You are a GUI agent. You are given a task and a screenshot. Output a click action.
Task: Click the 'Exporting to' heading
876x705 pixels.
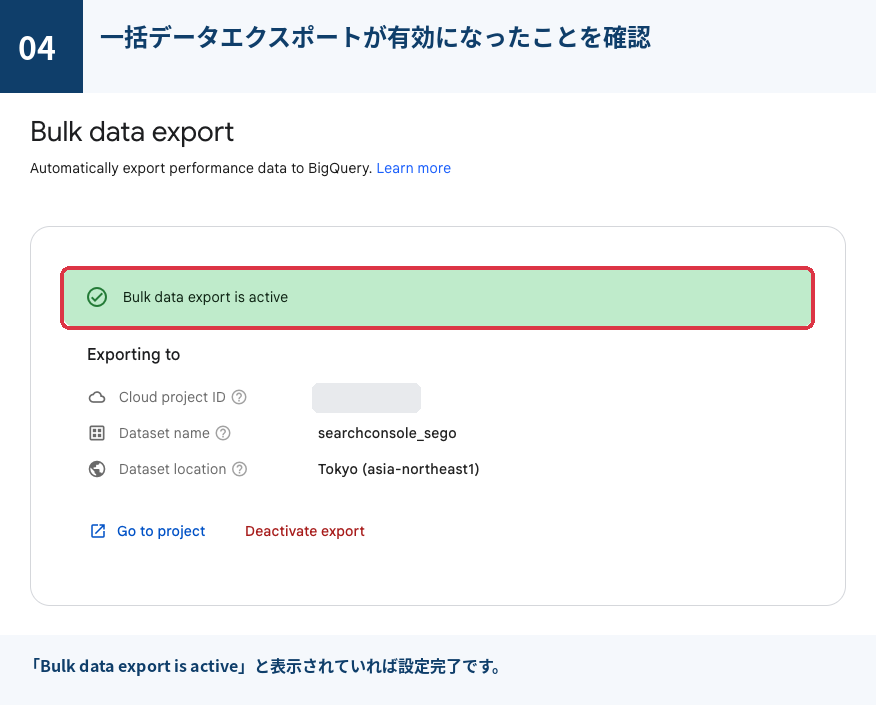click(x=134, y=355)
